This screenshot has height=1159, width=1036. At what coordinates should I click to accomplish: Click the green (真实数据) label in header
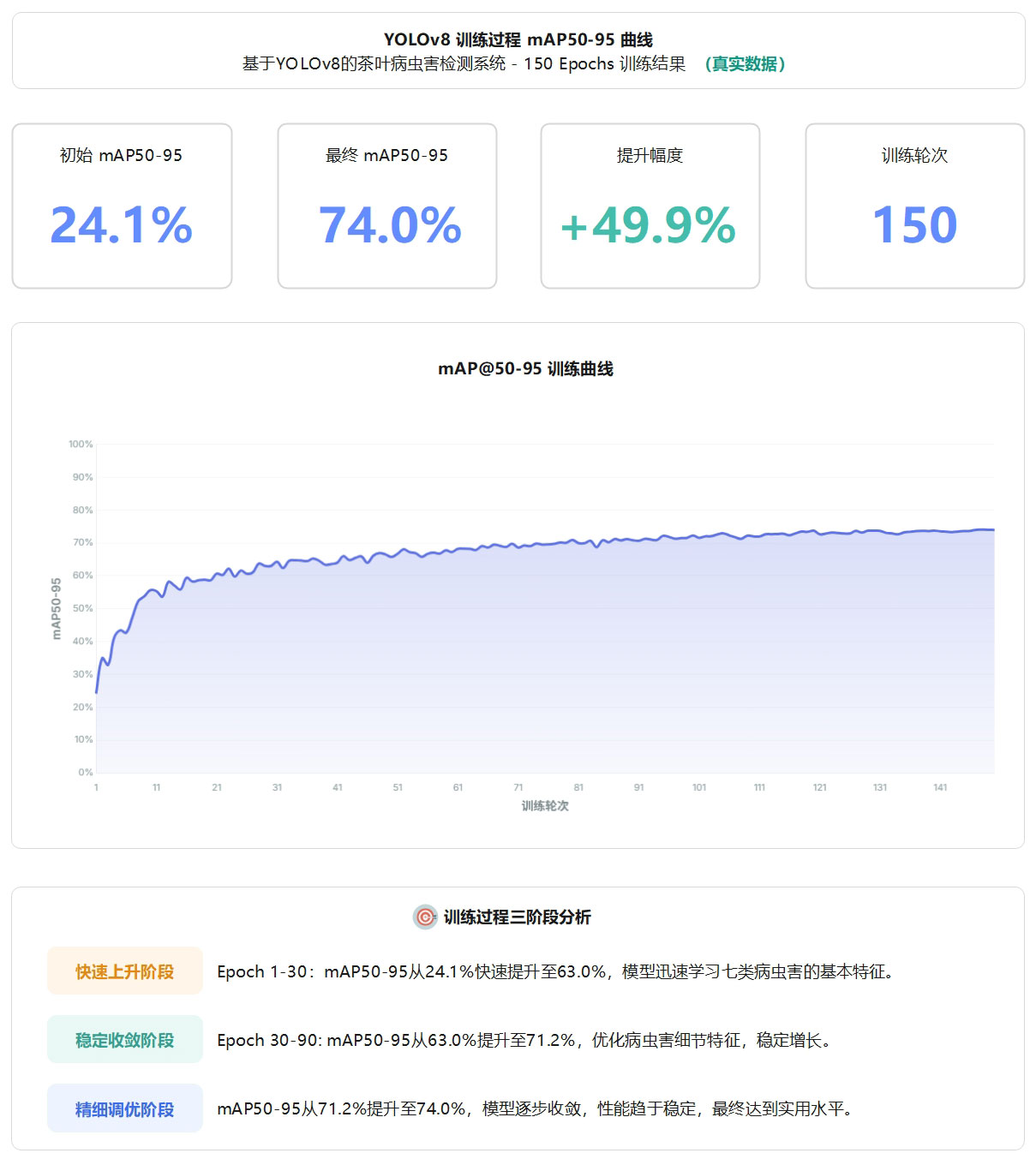[x=744, y=64]
